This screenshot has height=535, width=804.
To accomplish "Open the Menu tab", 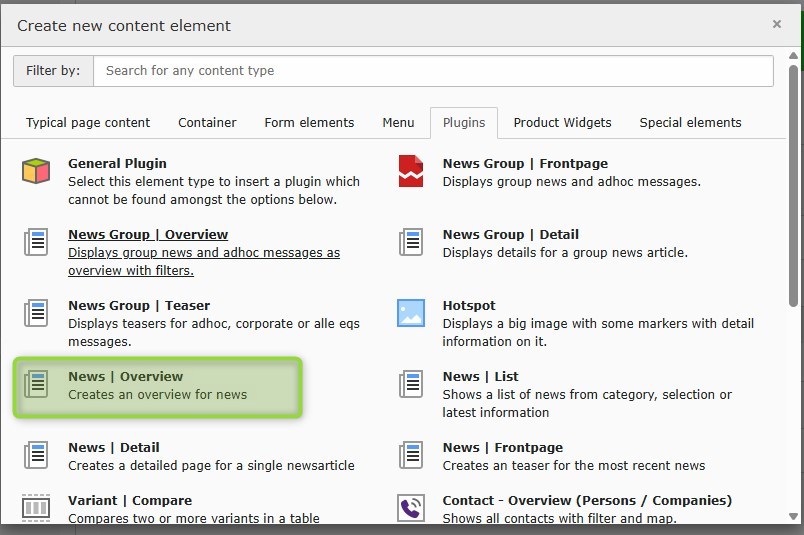I will click(398, 123).
